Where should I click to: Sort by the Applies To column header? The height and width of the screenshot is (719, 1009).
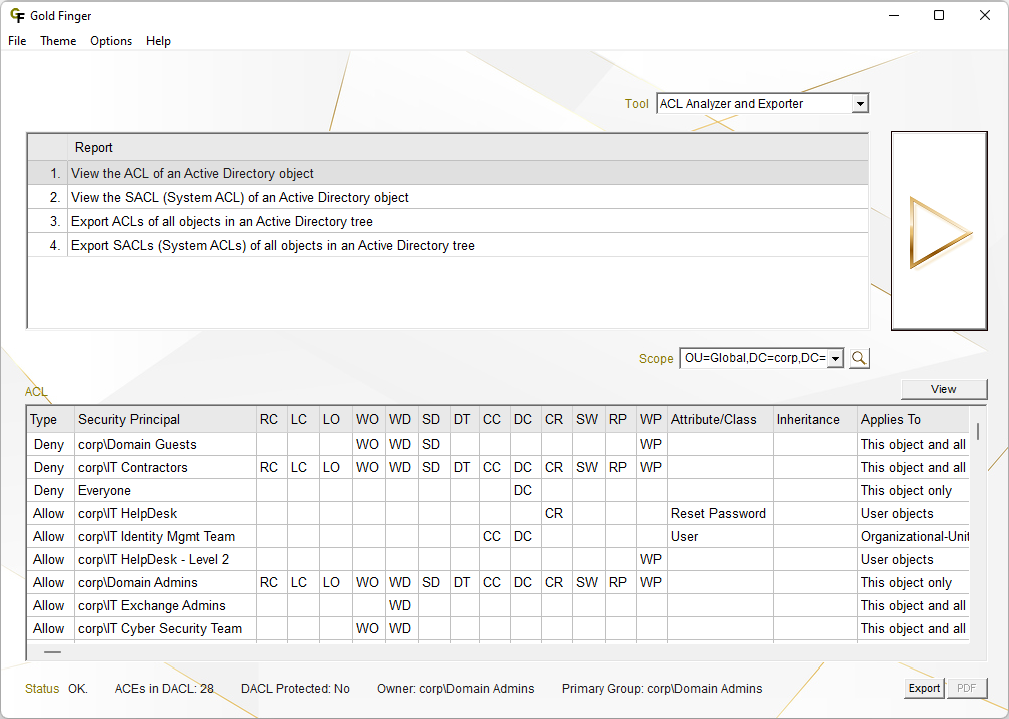(x=890, y=420)
